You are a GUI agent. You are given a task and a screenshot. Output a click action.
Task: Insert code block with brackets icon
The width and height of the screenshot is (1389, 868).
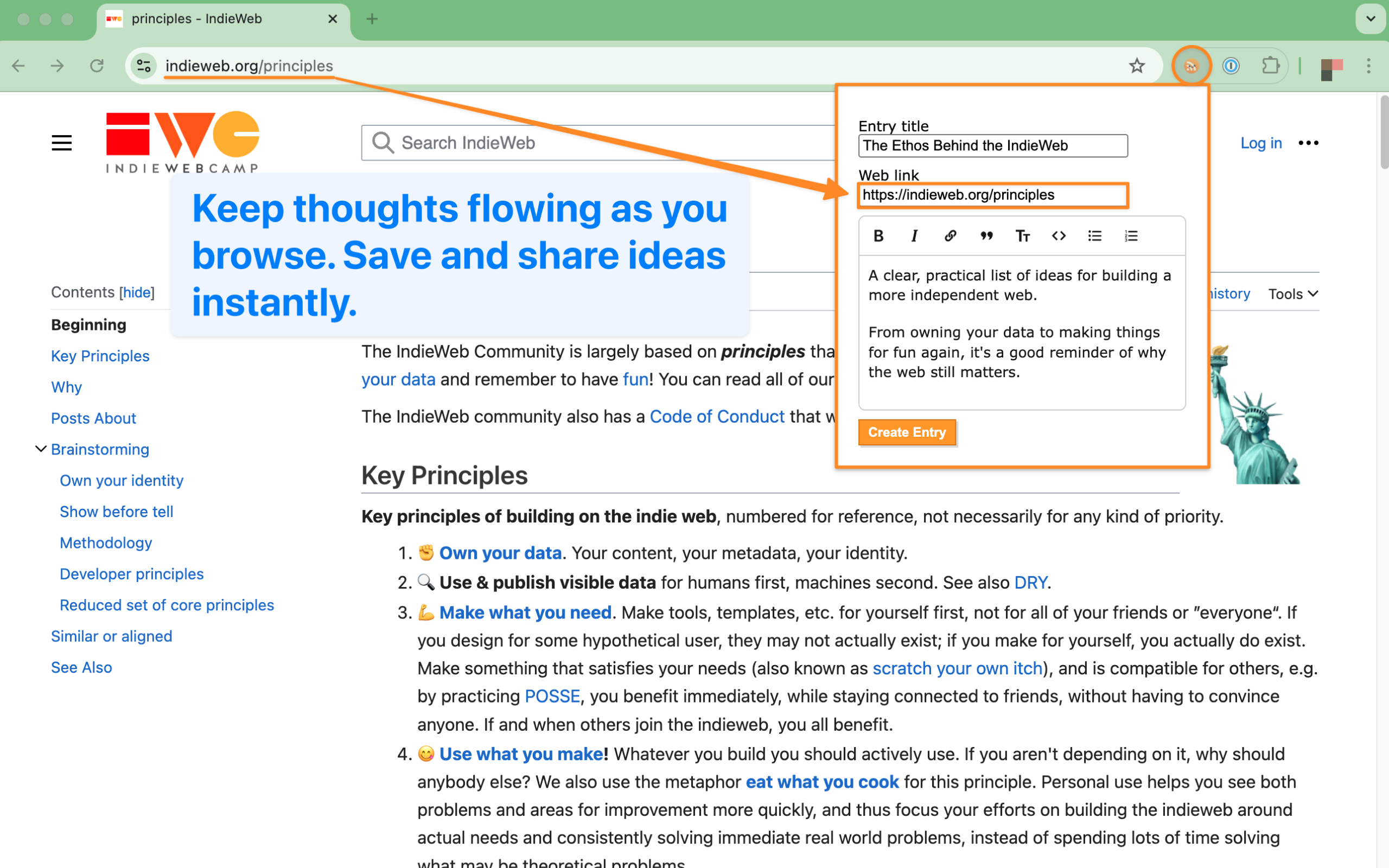coord(1059,236)
